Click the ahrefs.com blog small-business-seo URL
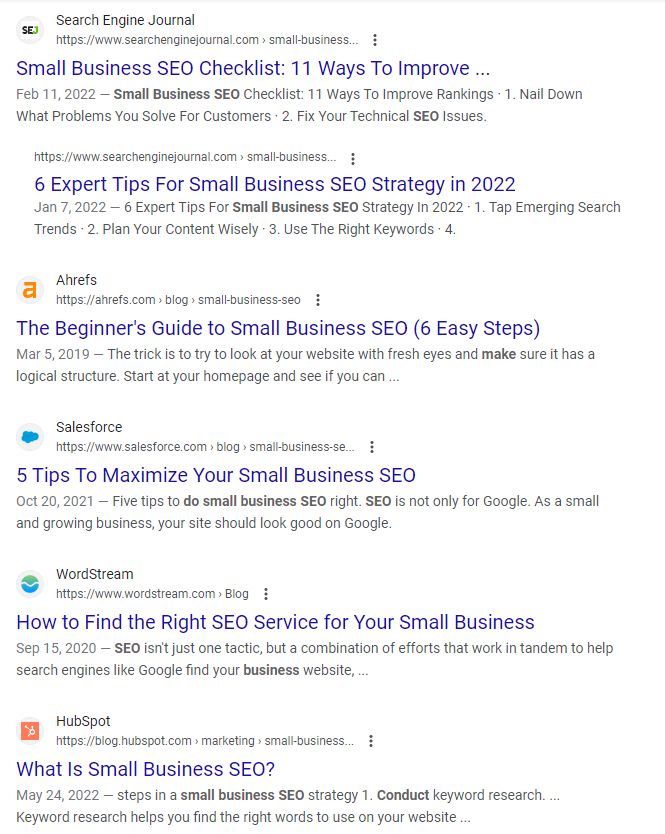The height and width of the screenshot is (834, 665). (x=178, y=300)
